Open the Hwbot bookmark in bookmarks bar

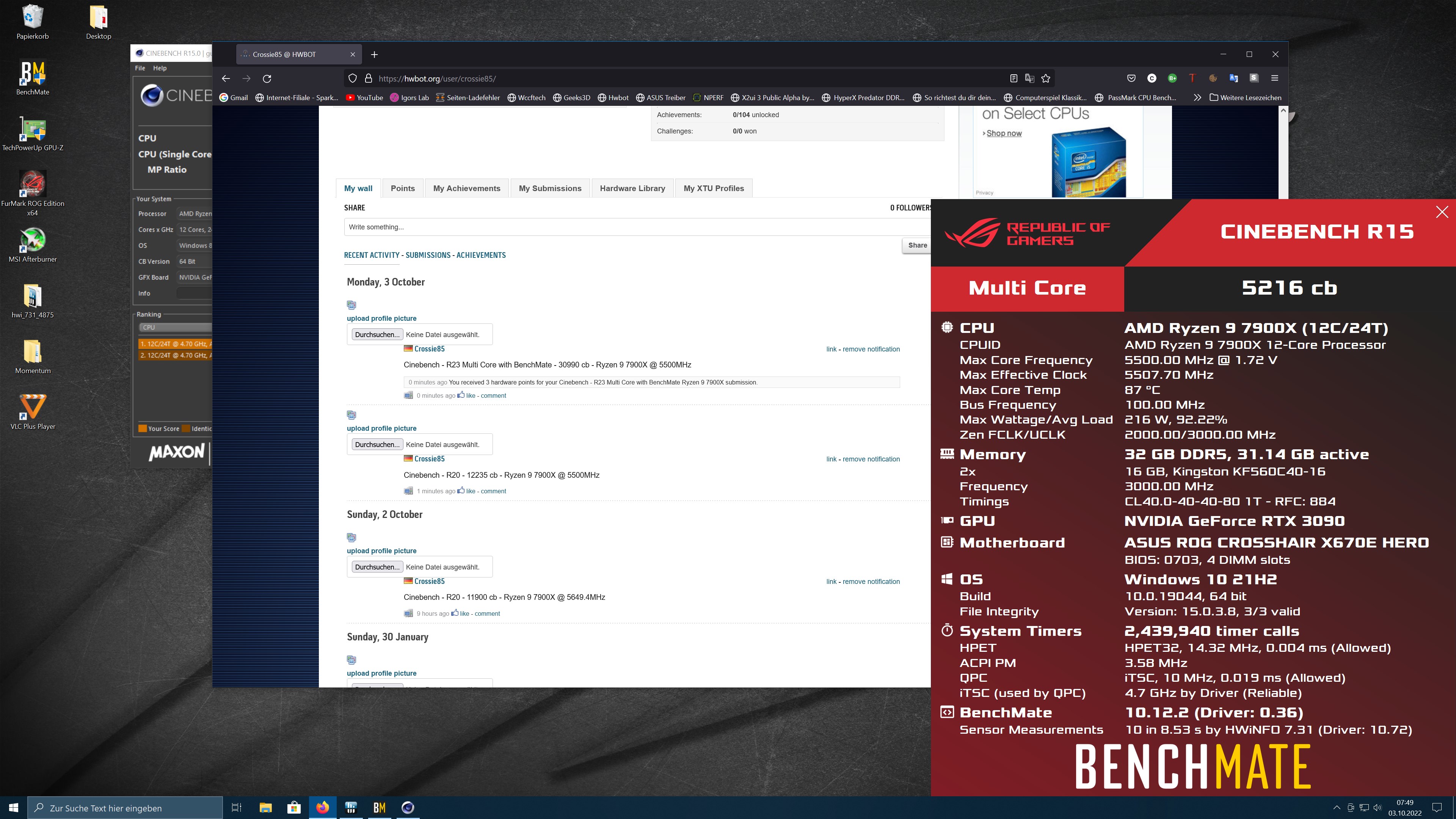tap(613, 97)
